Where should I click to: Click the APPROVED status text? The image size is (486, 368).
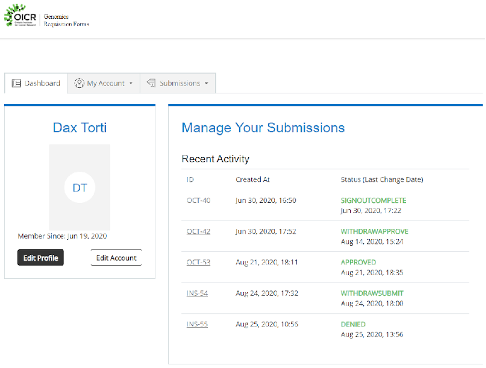click(x=358, y=262)
